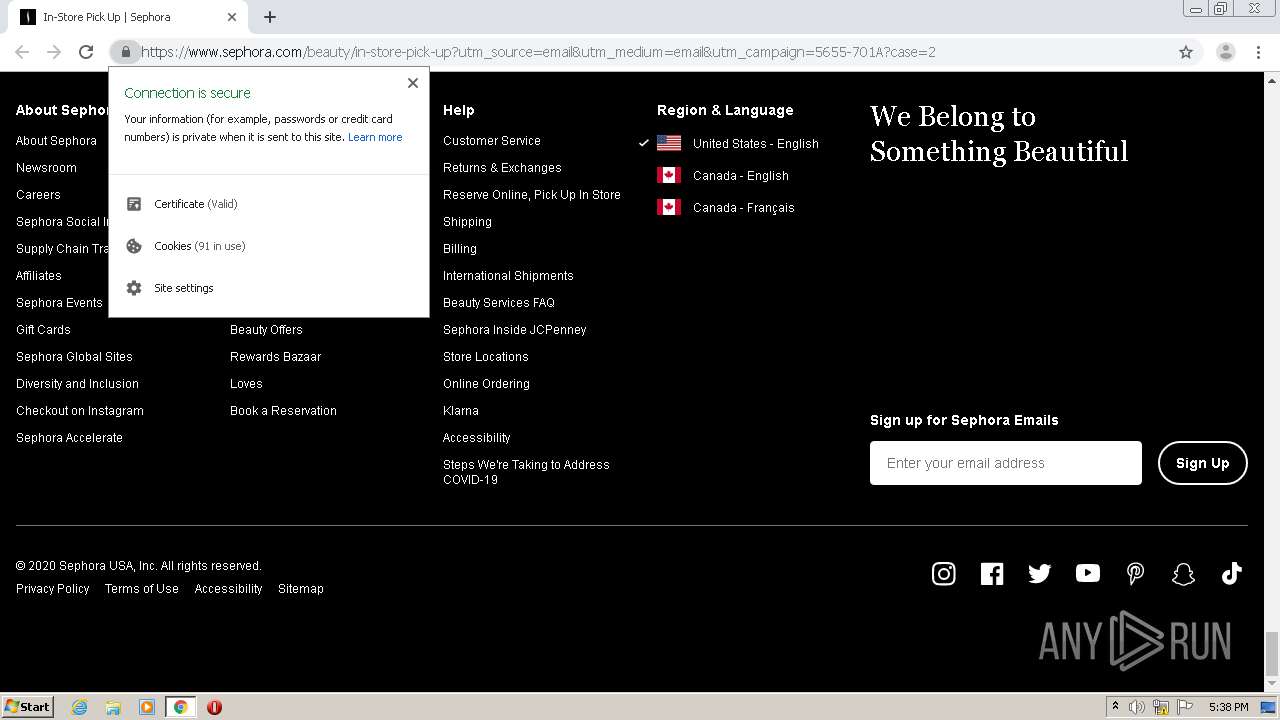Choose Canada - English language
1280x720 pixels.
(741, 175)
